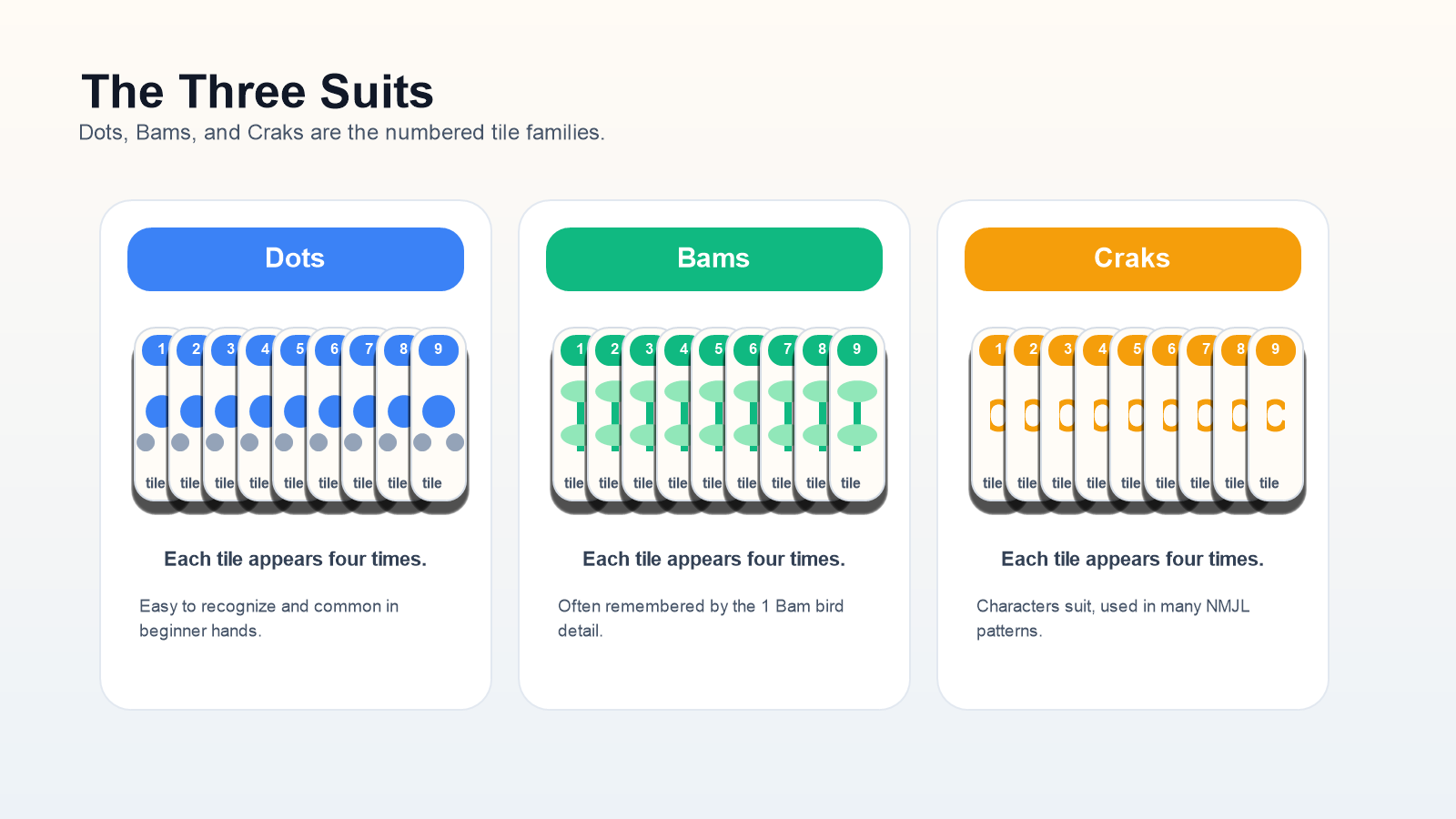This screenshot has height=819, width=1456.
Task: Click the bamboo symbol on Bams 9 tile
Action: pyautogui.click(x=857, y=415)
